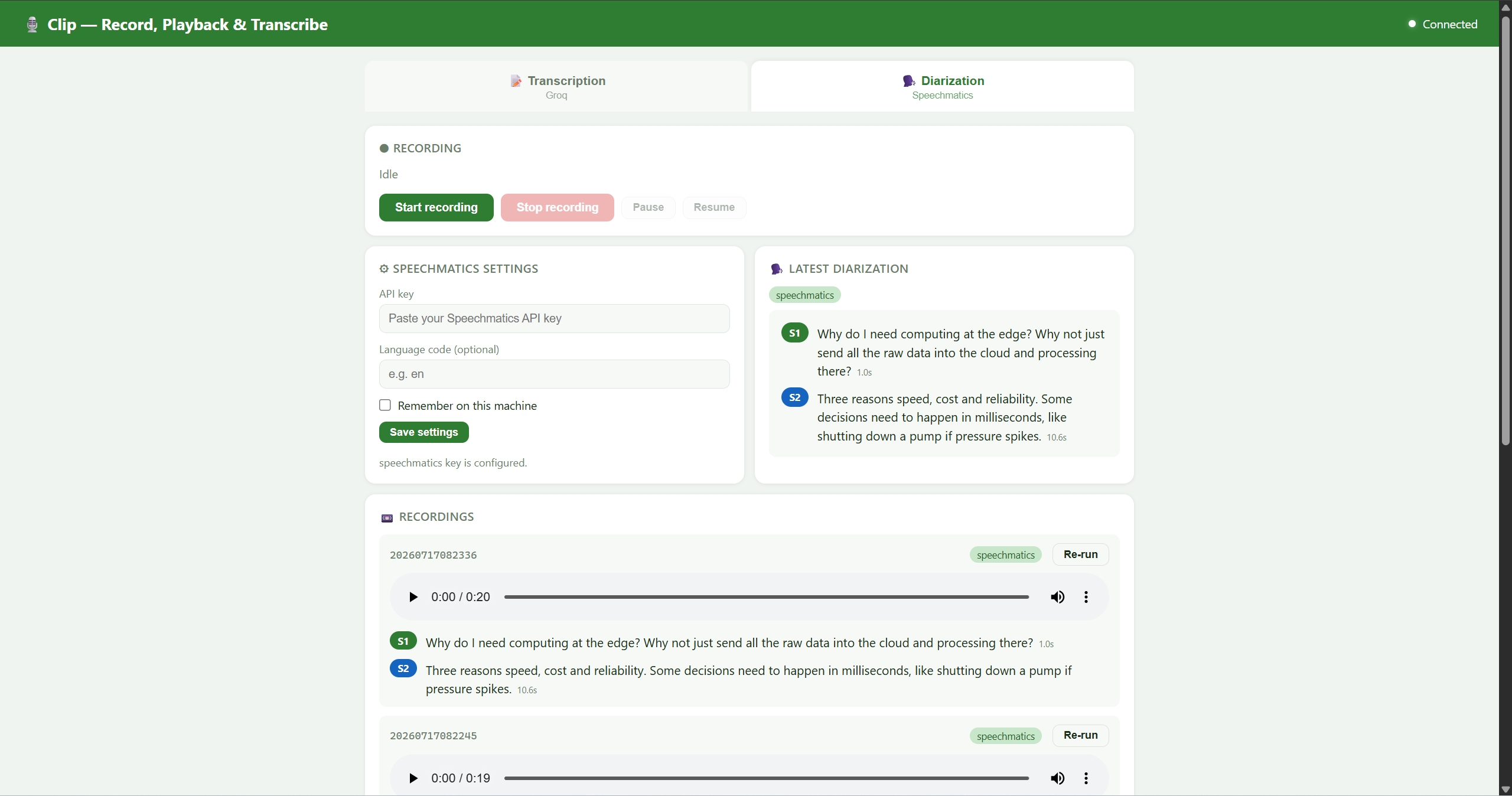This screenshot has height=796, width=1512.
Task: Open more options on 0:19 audio player
Action: (1086, 778)
